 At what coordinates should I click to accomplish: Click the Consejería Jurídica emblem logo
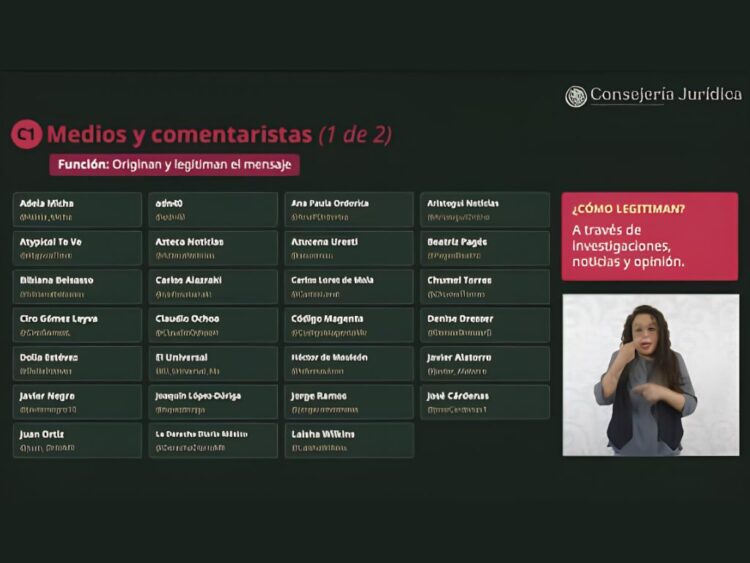tap(575, 96)
